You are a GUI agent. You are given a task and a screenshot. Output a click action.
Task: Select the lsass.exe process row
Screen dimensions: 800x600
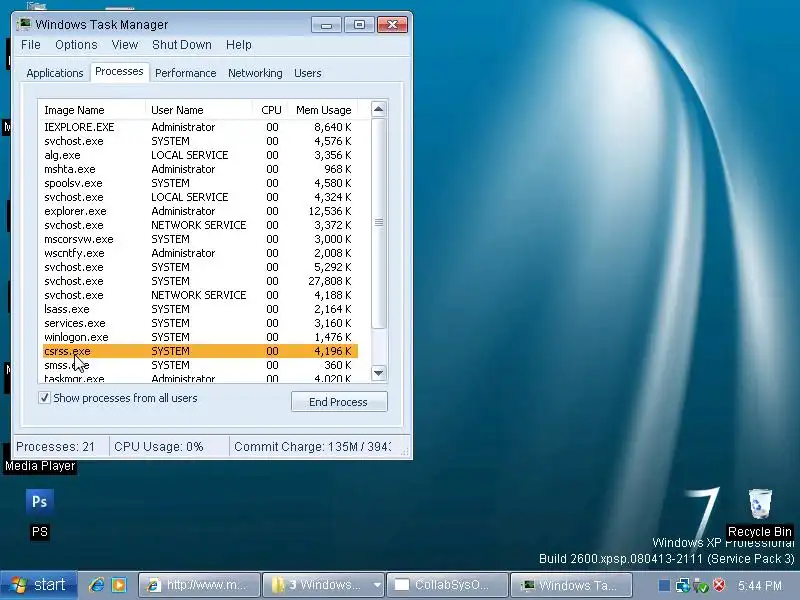pyautogui.click(x=200, y=309)
